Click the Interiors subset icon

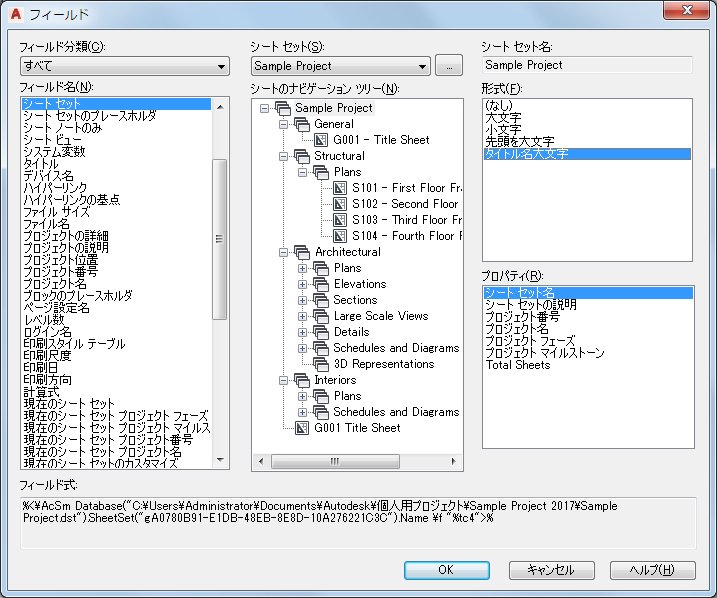(302, 380)
